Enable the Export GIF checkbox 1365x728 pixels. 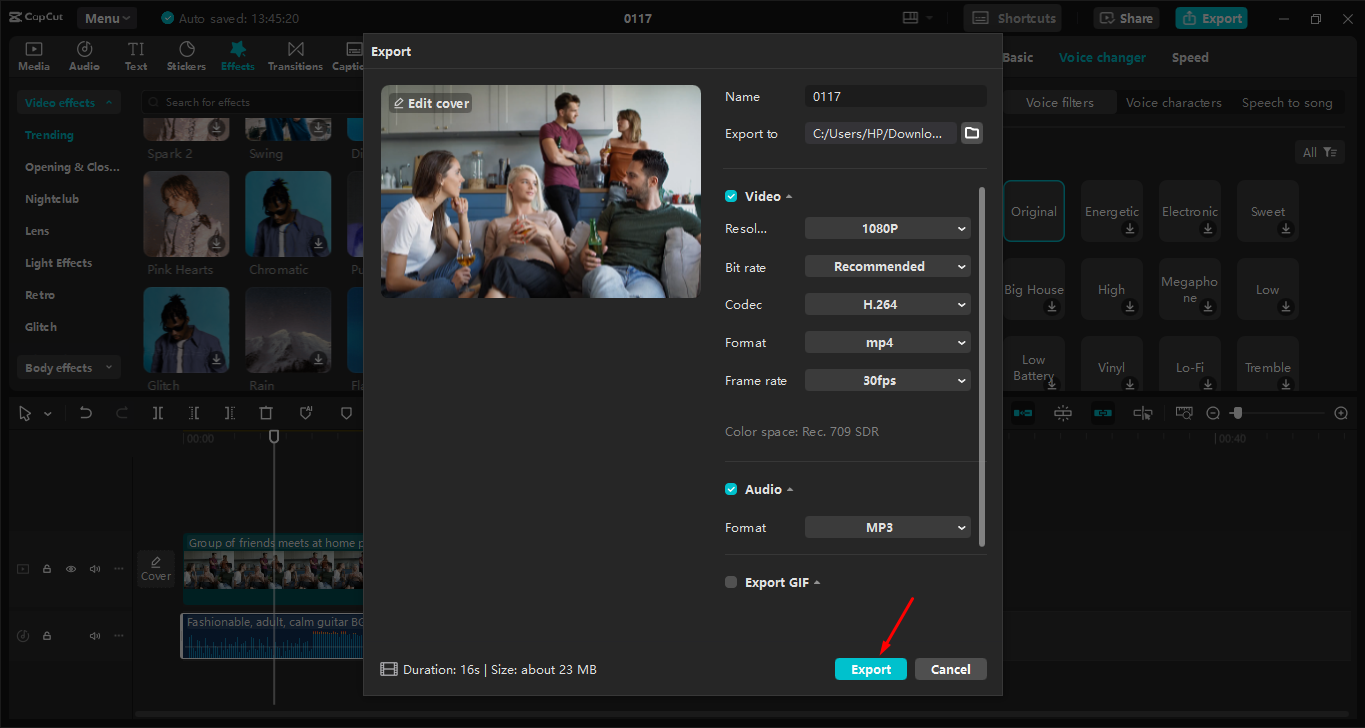pyautogui.click(x=731, y=581)
